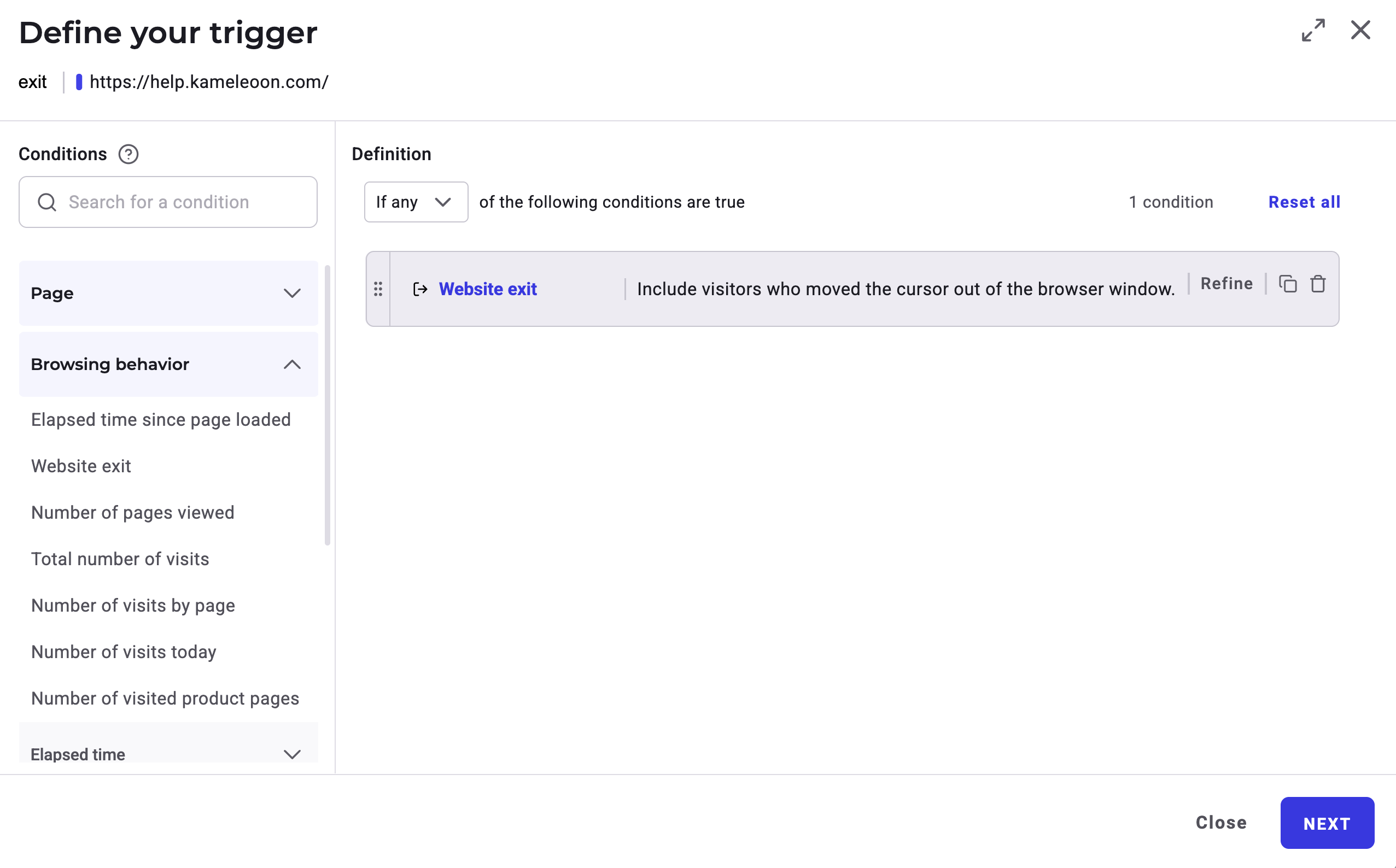
Task: Add the Total number of visits condition
Action: point(120,559)
